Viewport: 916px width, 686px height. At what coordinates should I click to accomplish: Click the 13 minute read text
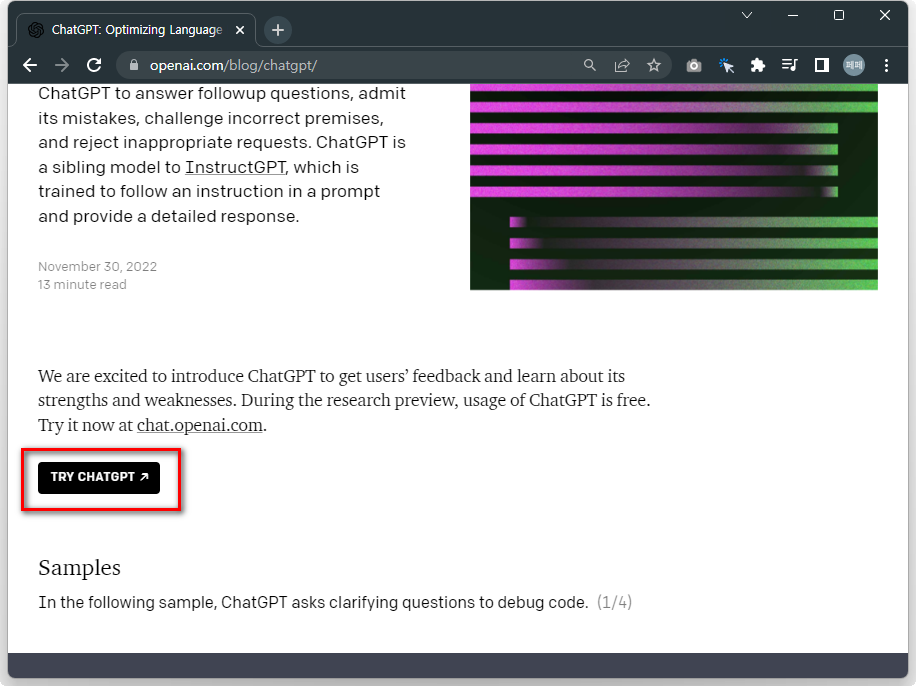(82, 285)
